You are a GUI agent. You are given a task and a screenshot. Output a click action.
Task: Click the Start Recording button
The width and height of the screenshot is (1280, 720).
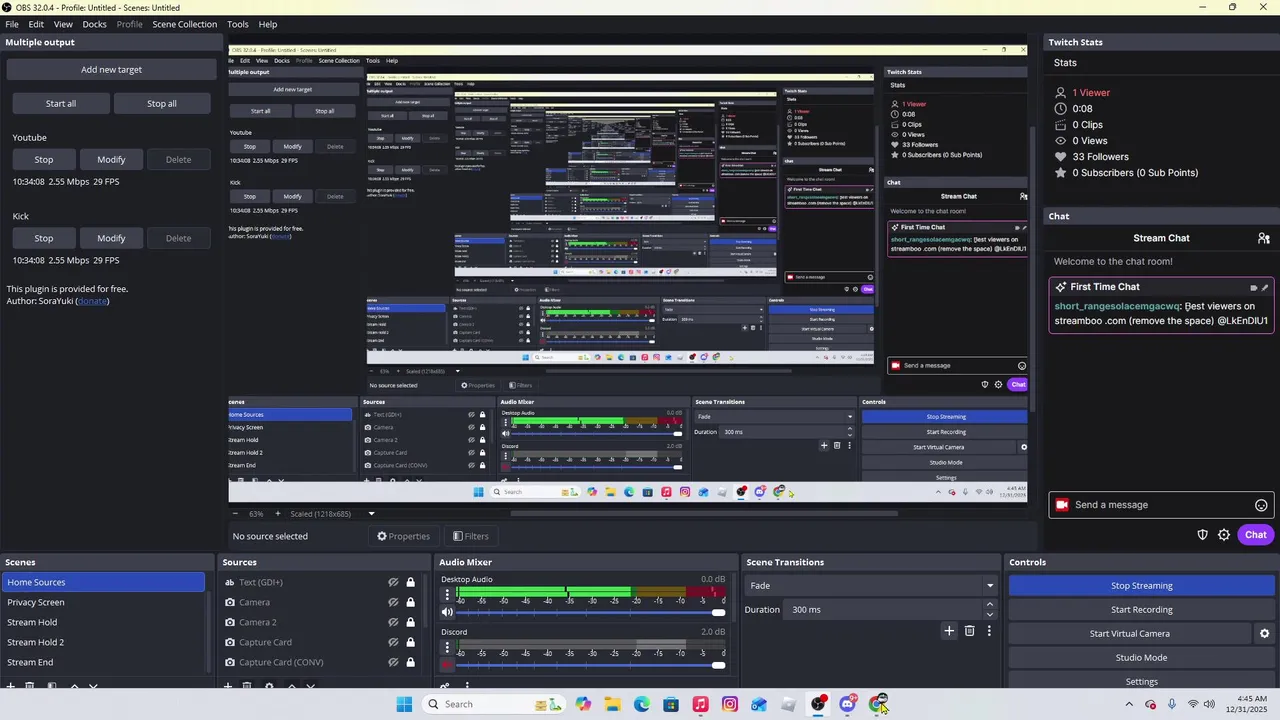pyautogui.click(x=1141, y=610)
